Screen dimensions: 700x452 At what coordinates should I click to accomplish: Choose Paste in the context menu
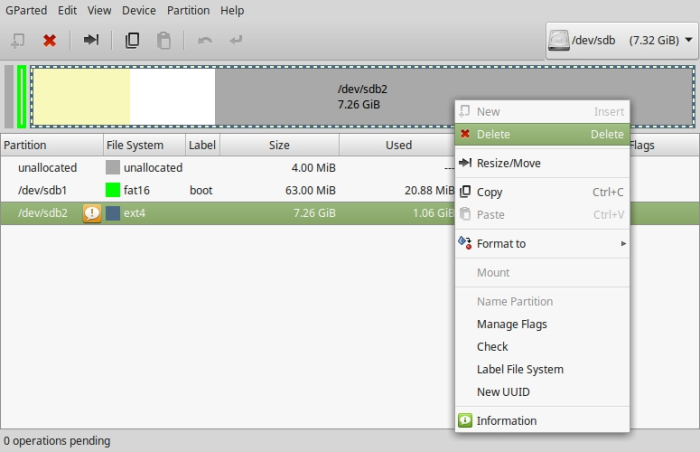(542, 215)
